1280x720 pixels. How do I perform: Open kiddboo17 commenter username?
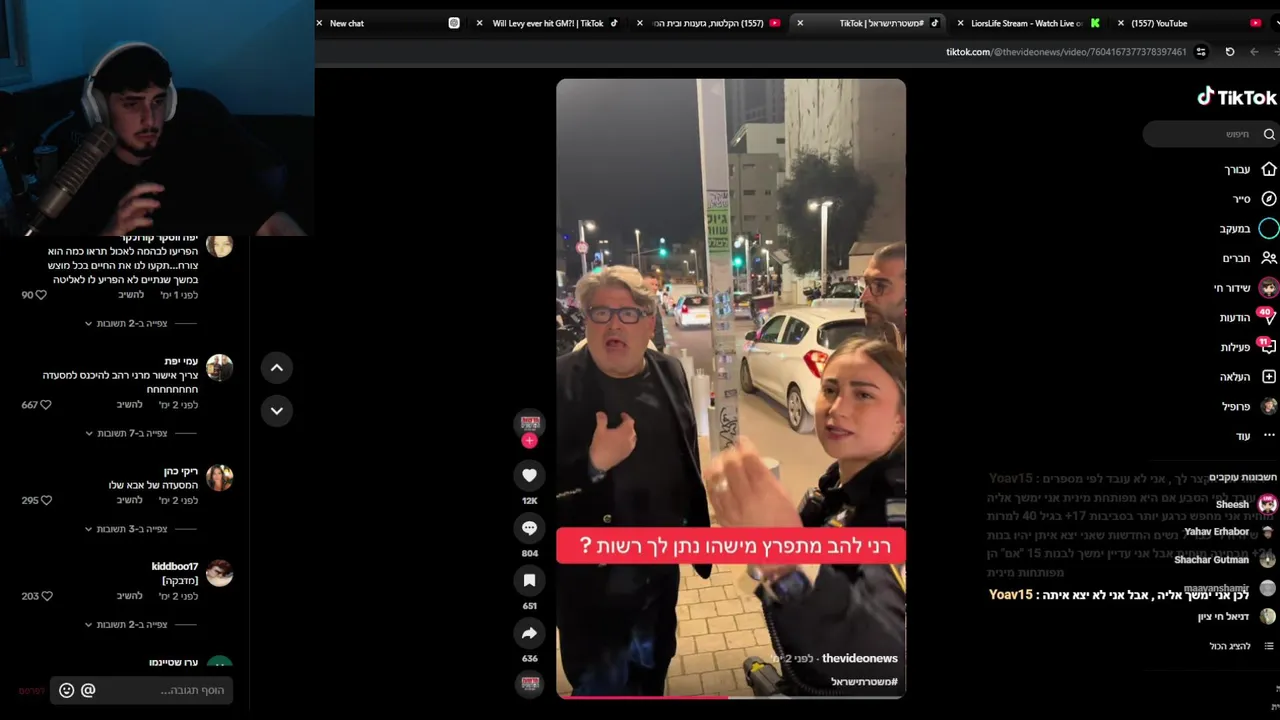click(x=175, y=566)
